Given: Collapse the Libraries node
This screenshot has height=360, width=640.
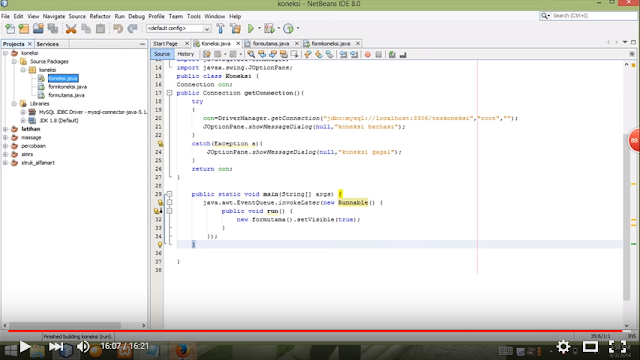Looking at the screenshot, I should [x=14, y=104].
